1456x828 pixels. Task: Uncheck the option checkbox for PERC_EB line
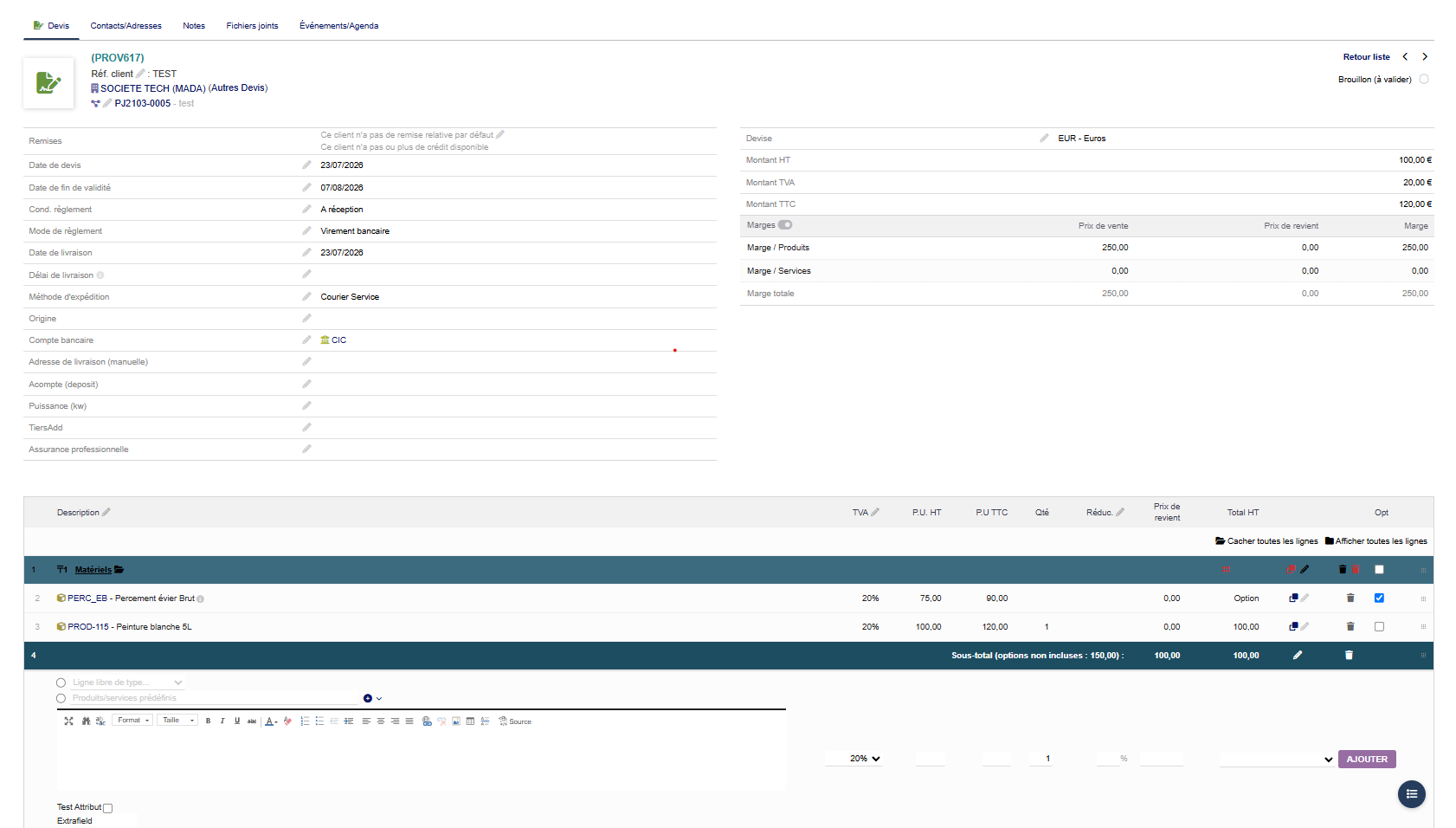1379,598
